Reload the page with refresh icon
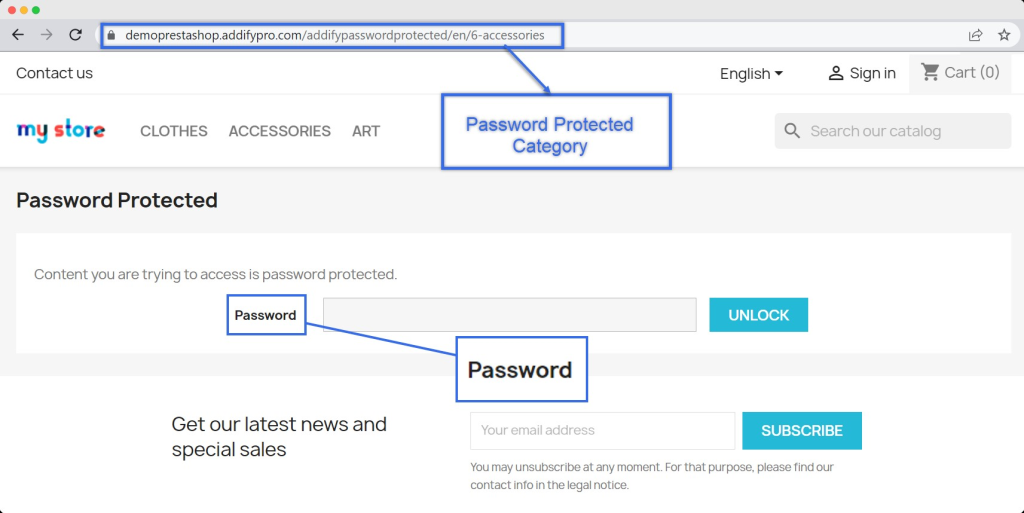The width and height of the screenshot is (1024, 513). tap(75, 35)
